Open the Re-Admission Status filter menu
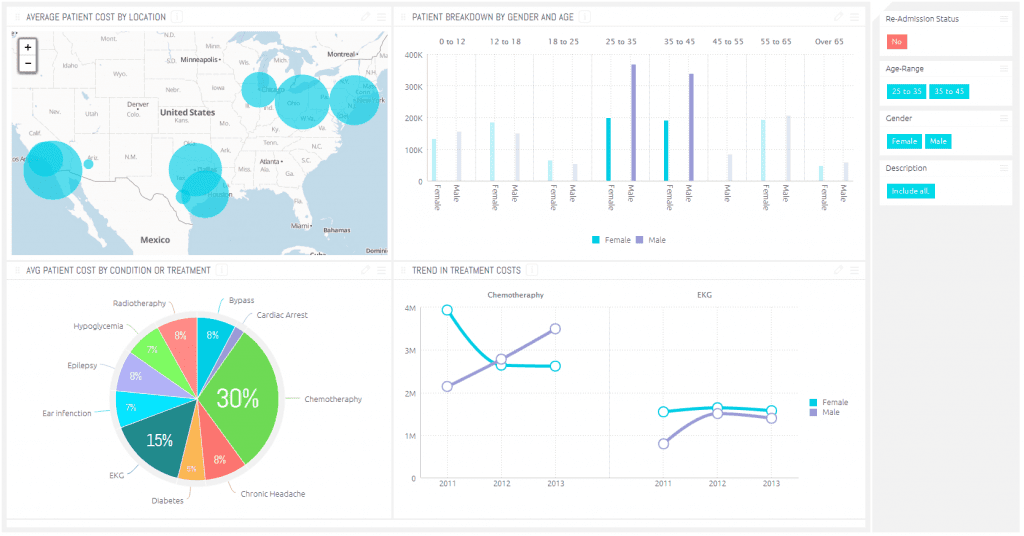The image size is (1024, 536). [1004, 19]
